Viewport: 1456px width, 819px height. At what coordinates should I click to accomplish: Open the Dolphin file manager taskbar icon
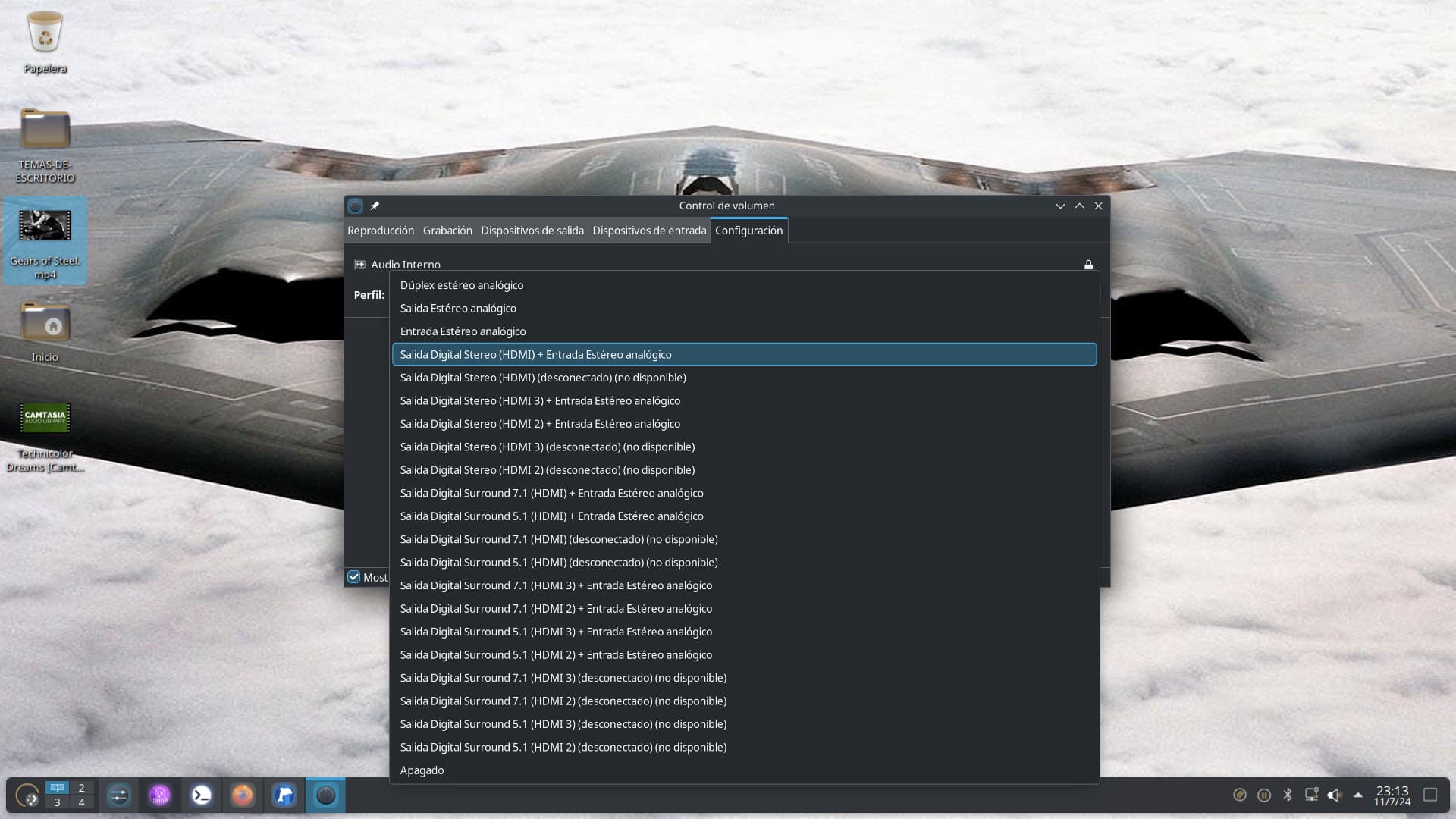coord(284,795)
